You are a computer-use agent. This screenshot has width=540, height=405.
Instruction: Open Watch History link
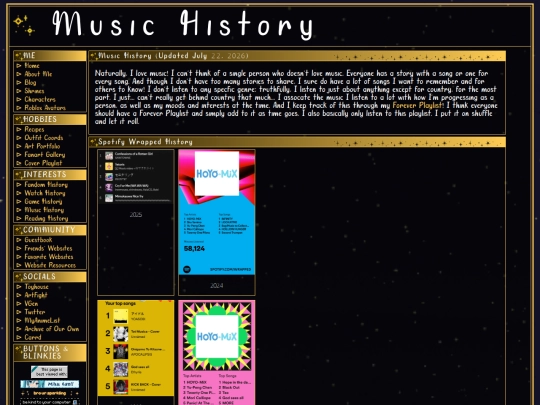pos(45,193)
